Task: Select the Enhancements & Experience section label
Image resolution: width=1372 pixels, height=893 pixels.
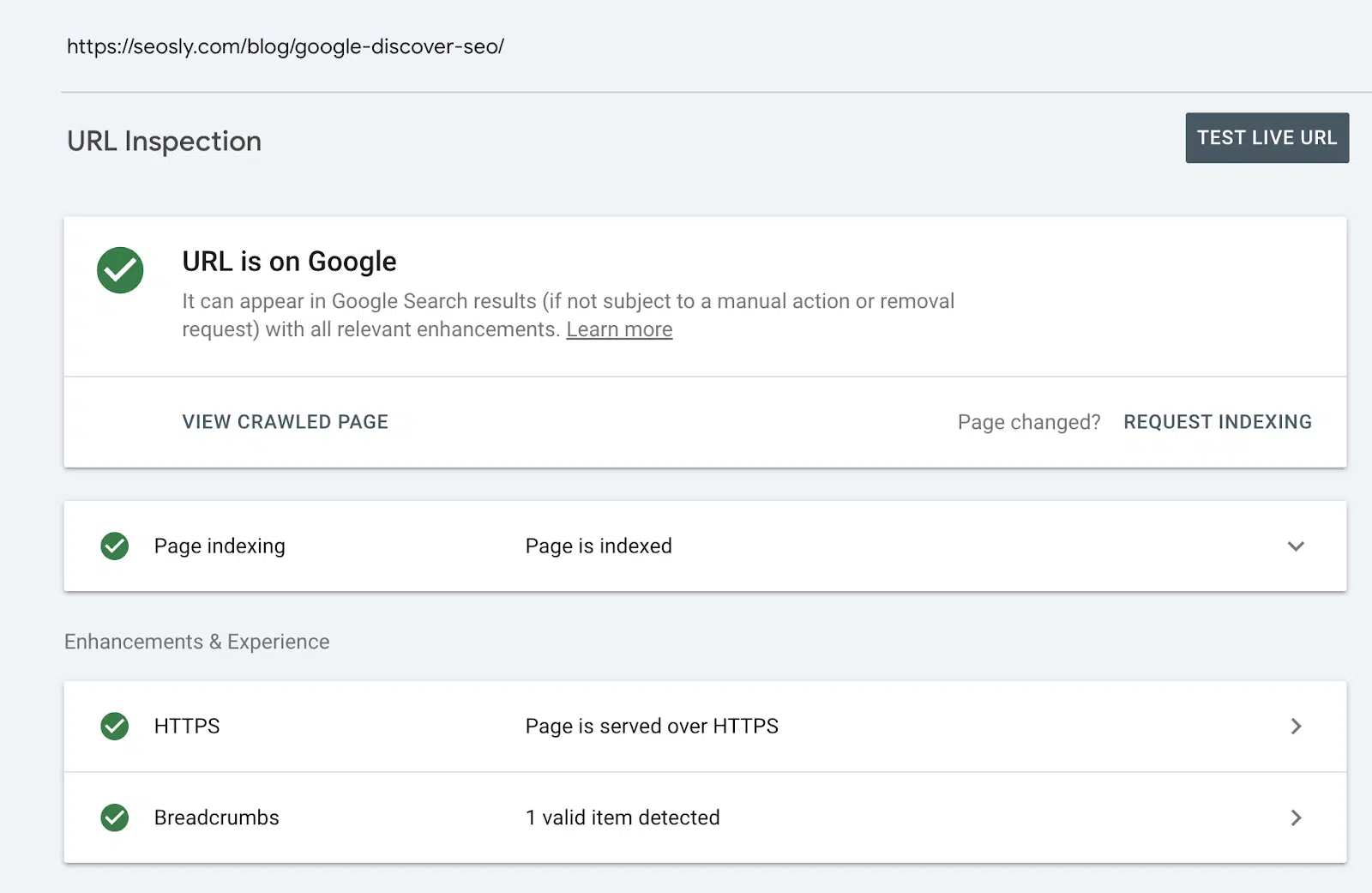Action: coord(197,641)
